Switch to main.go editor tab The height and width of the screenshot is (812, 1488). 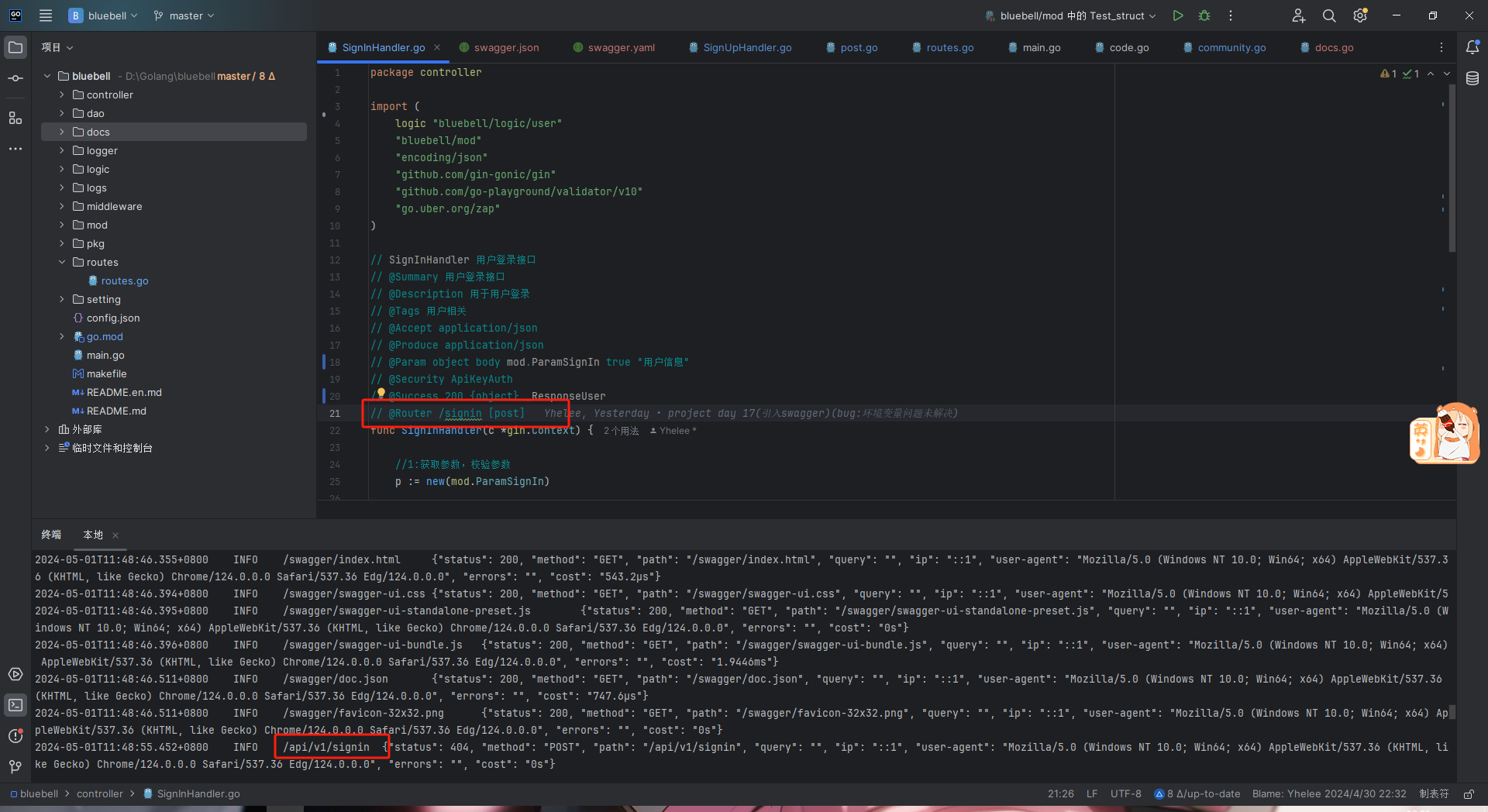pos(1035,47)
